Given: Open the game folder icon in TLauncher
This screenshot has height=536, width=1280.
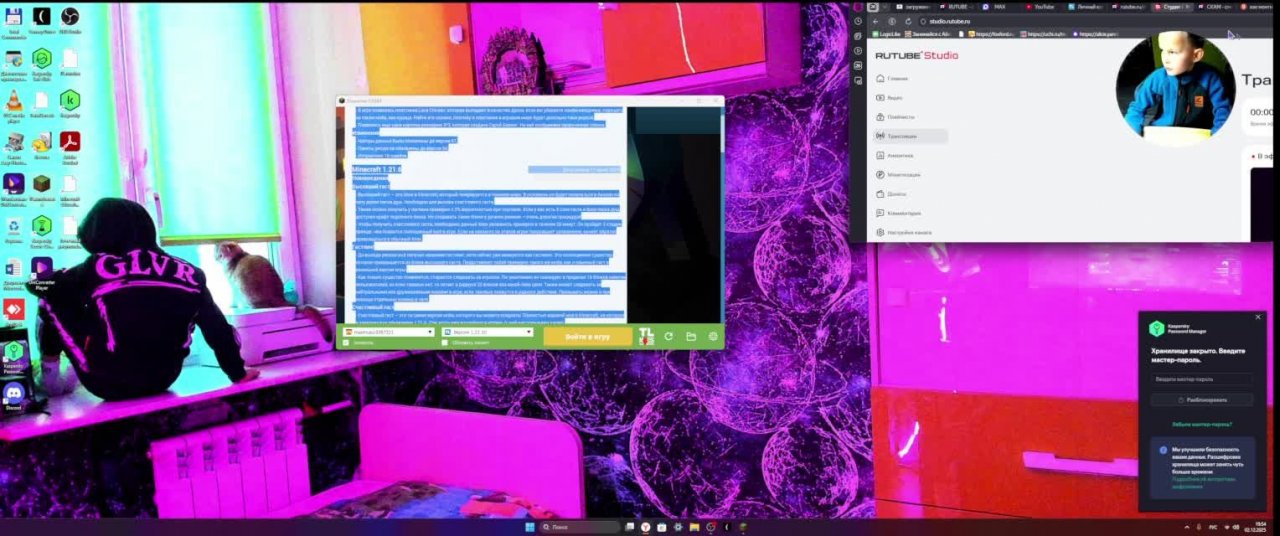Looking at the screenshot, I should point(691,337).
